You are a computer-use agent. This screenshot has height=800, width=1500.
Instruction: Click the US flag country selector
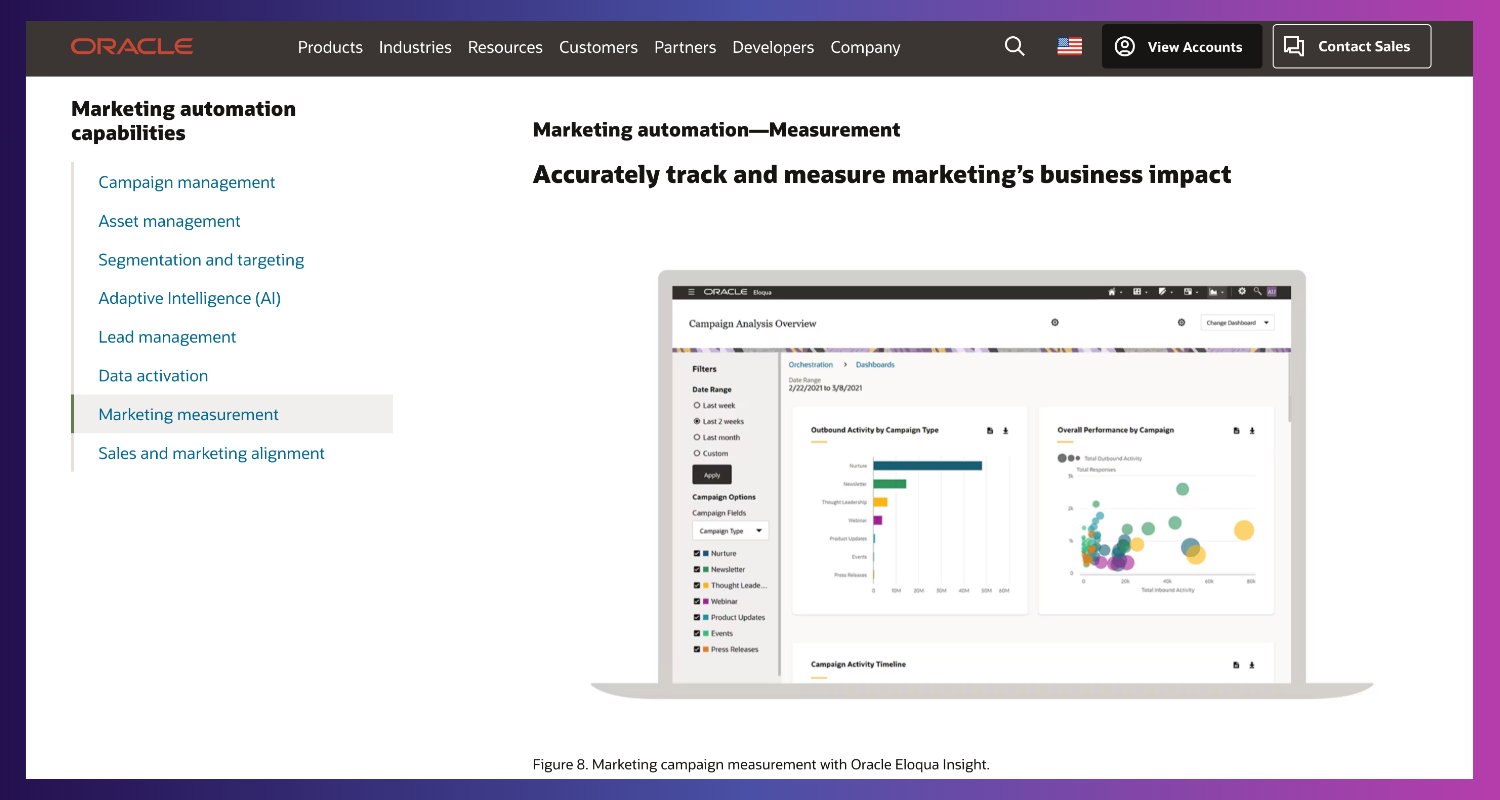1069,46
